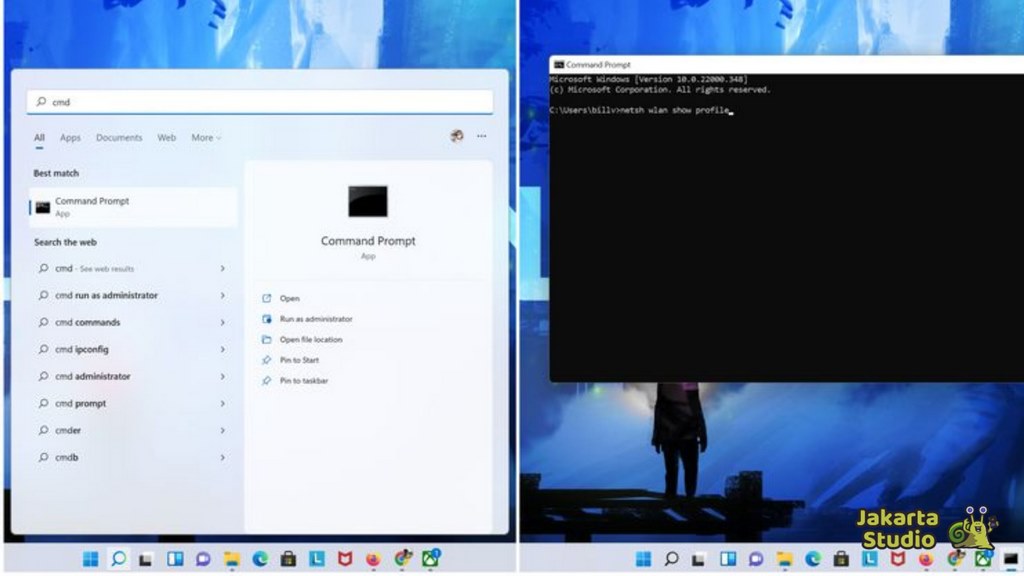Click the red McAfee icon in left taskbar

[345, 559]
